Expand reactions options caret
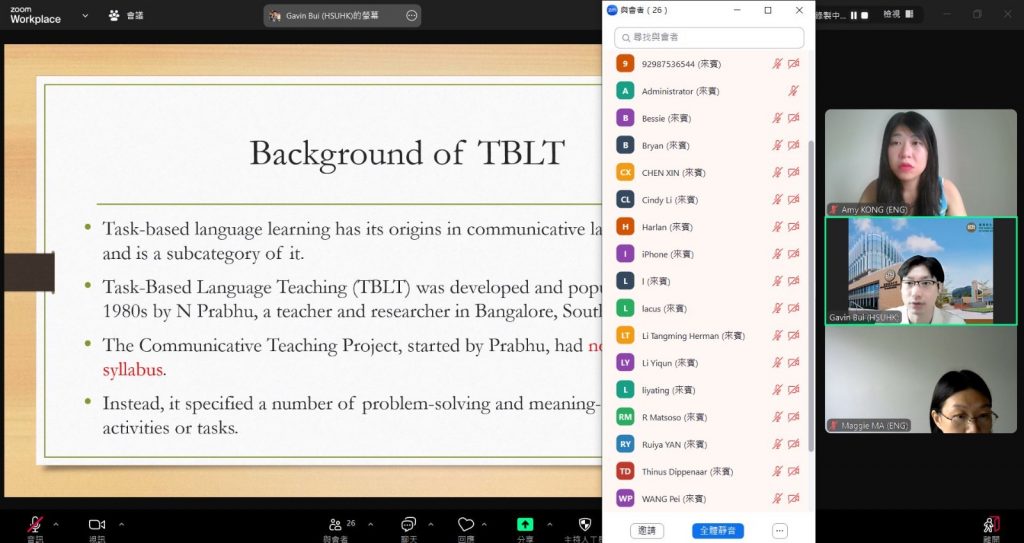Screen dimensions: 1024x543 484,524
